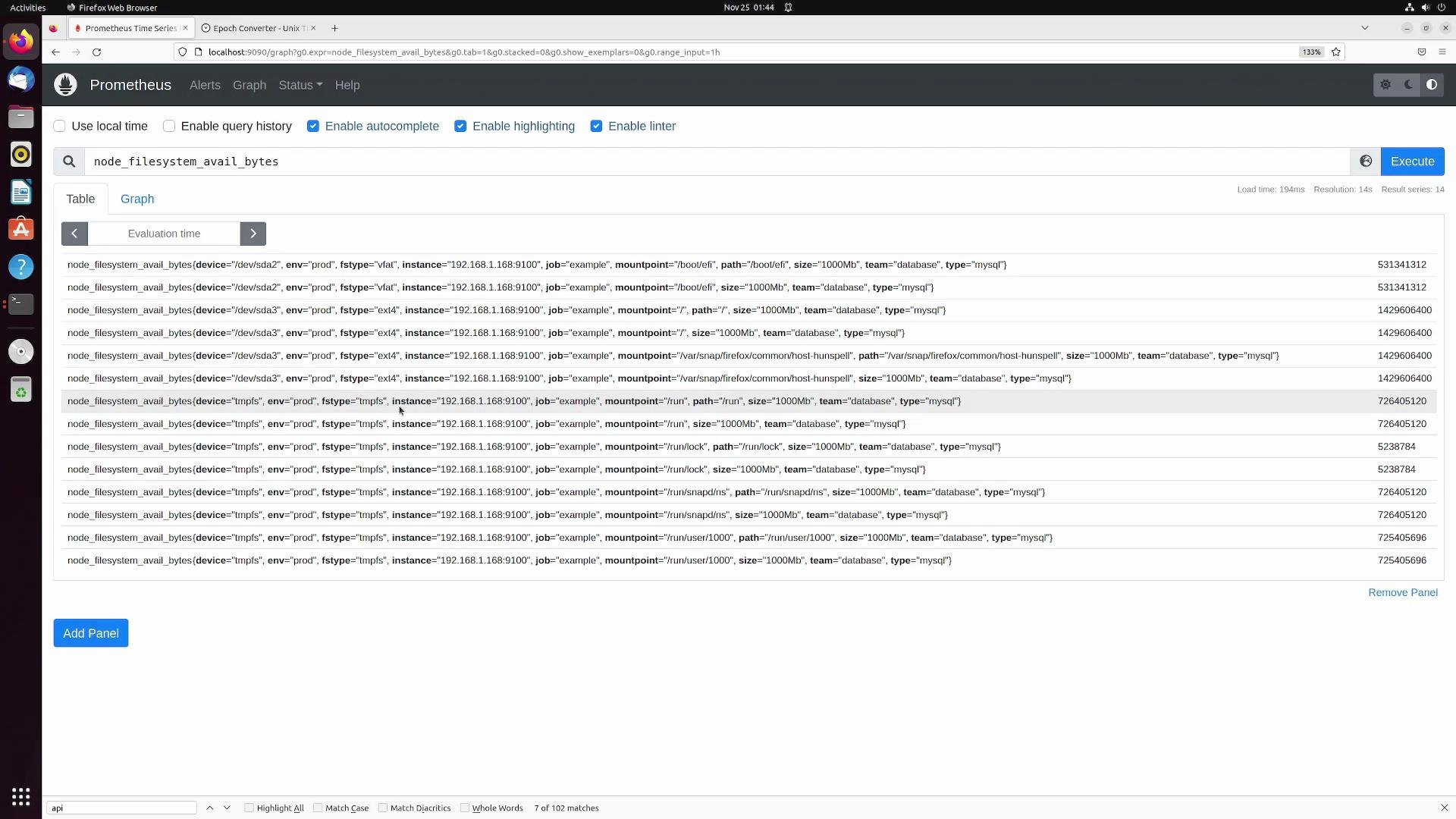
Task: Disable autocomplete checkbox
Action: coord(313,127)
